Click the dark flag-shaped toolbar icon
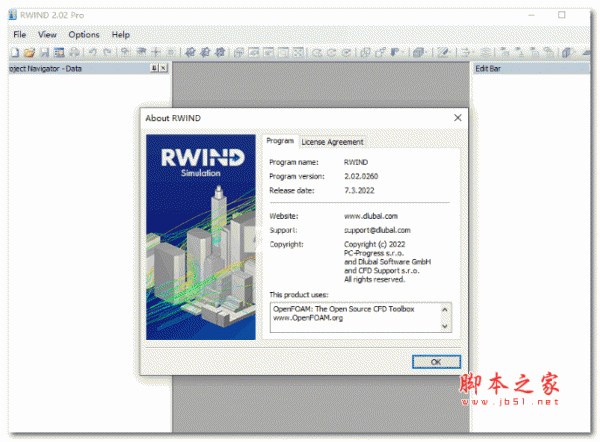The width and height of the screenshot is (600, 442). (x=395, y=52)
